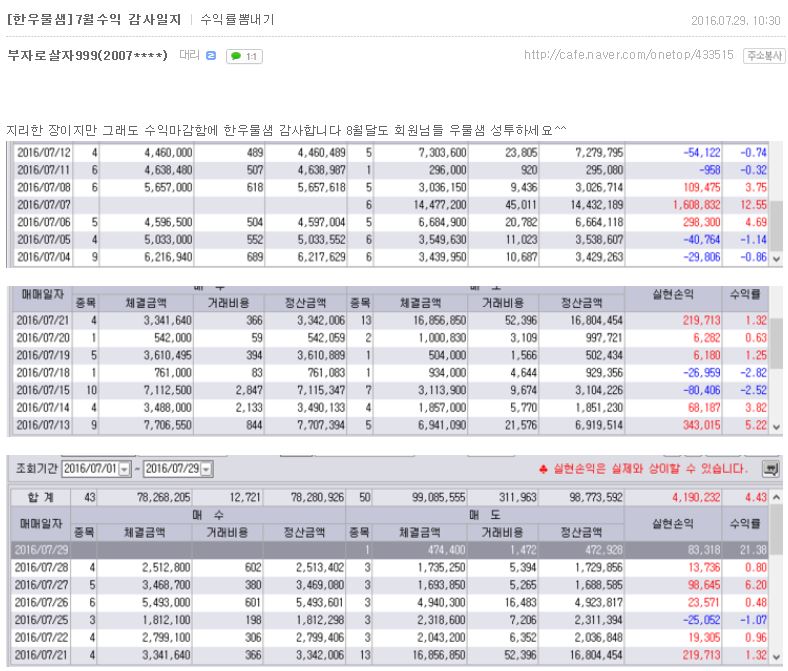Viewport: 788px width, 671px height.
Task: Click the blue blog icon next to 대리
Action: pos(211,55)
